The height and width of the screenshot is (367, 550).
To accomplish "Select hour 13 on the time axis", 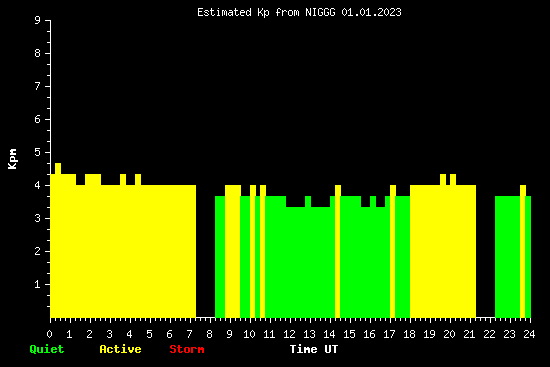I will pyautogui.click(x=309, y=334).
